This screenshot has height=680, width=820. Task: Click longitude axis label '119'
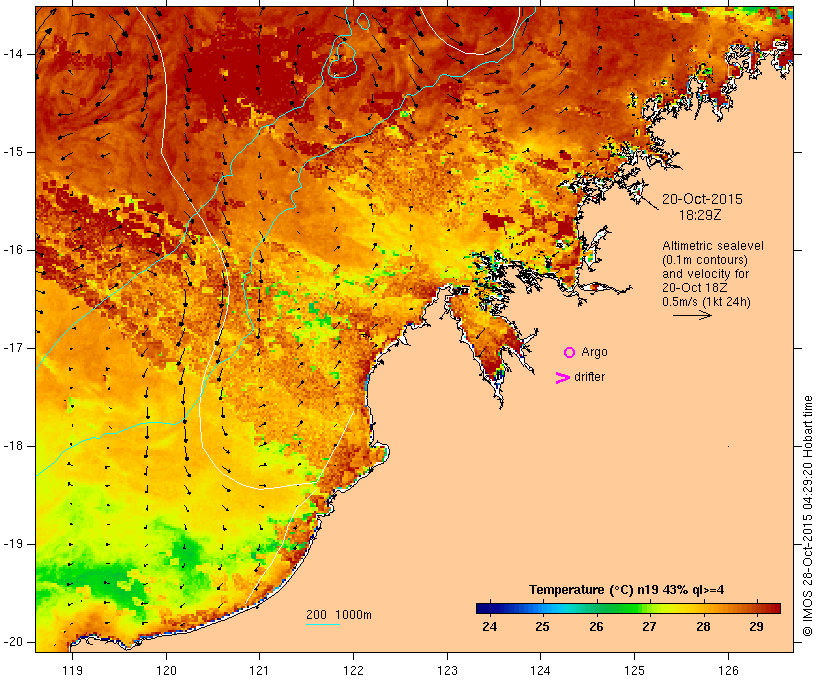[72, 671]
